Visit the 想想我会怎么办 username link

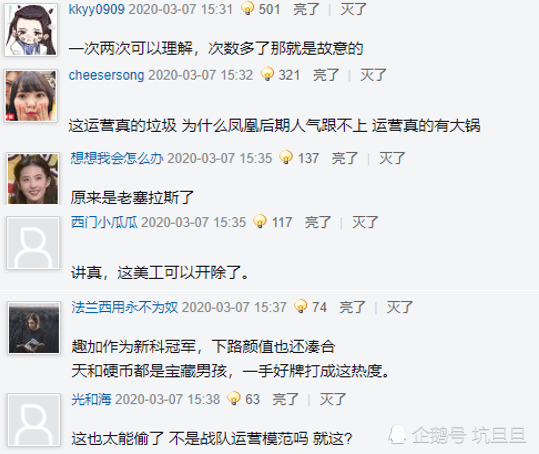117,158
